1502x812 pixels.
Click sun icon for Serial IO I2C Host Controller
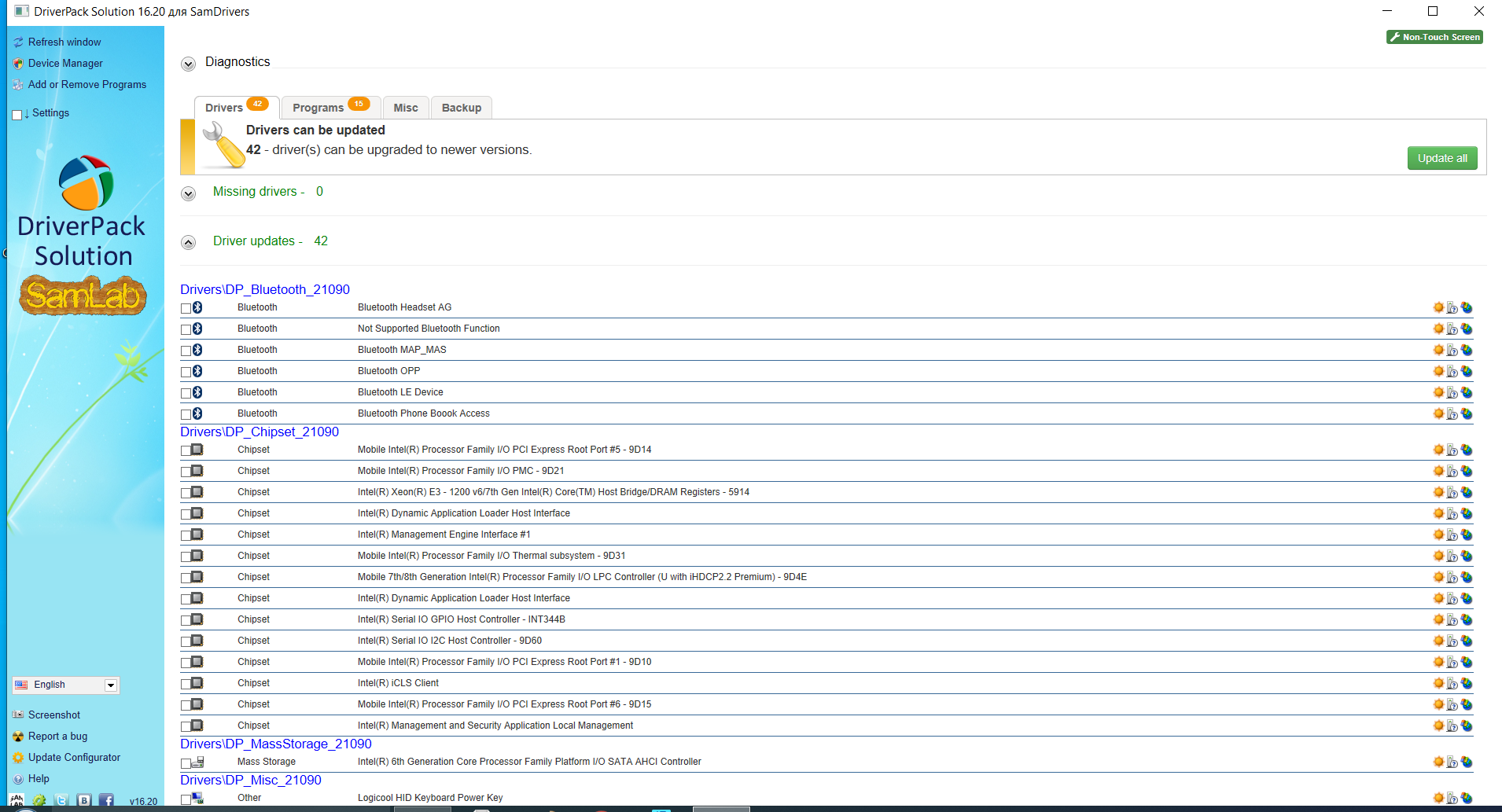point(1438,641)
